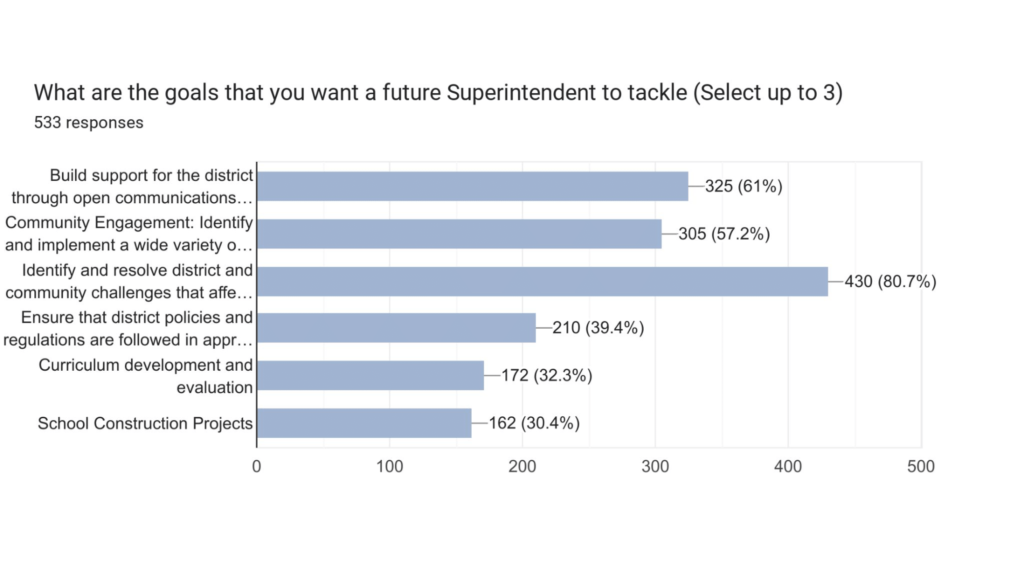This screenshot has width=1024, height=576.
Task: Click the "305 (57.2%)" value label
Action: click(725, 234)
